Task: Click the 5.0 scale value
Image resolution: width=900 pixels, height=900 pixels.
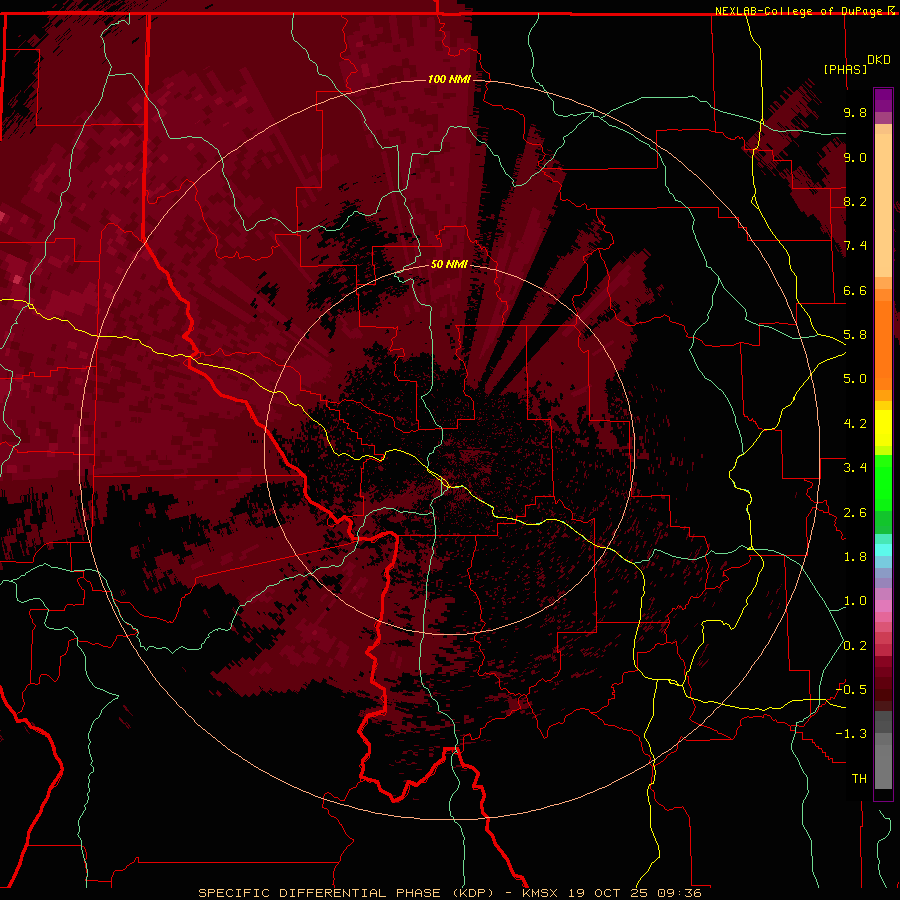Action: 855,379
